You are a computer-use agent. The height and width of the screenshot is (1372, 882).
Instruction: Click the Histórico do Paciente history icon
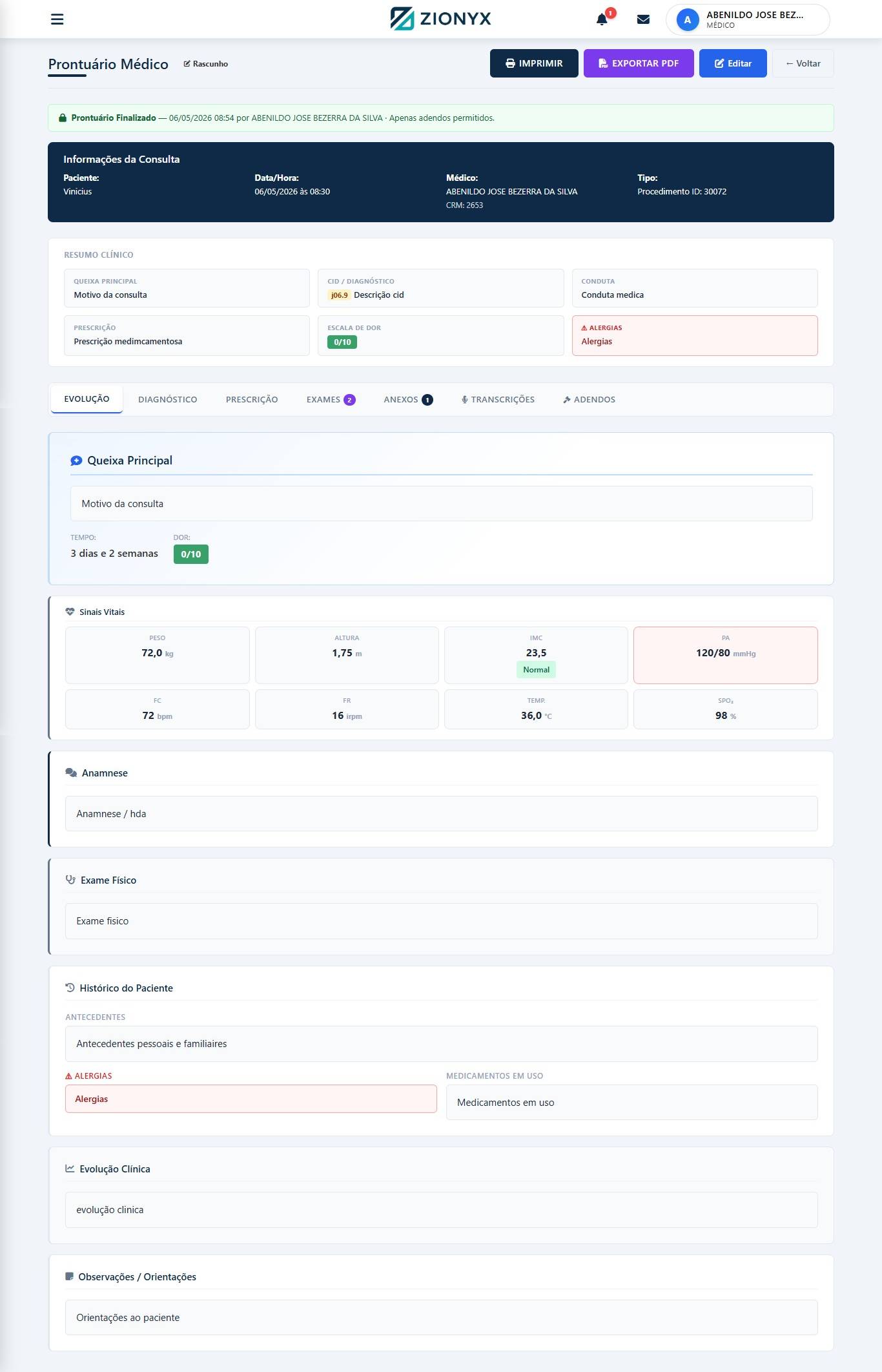[70, 988]
